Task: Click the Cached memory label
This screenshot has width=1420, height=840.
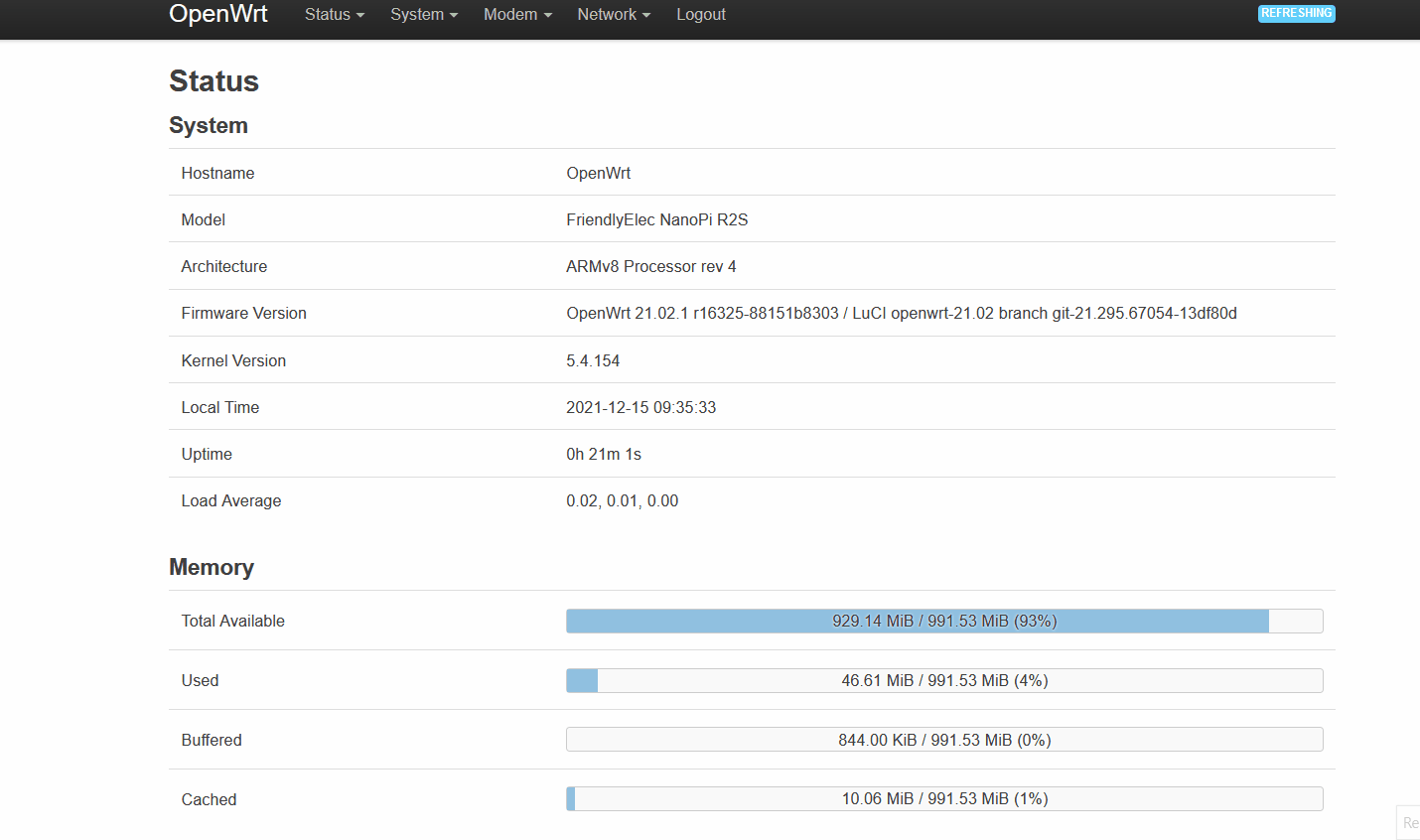Action: point(209,799)
